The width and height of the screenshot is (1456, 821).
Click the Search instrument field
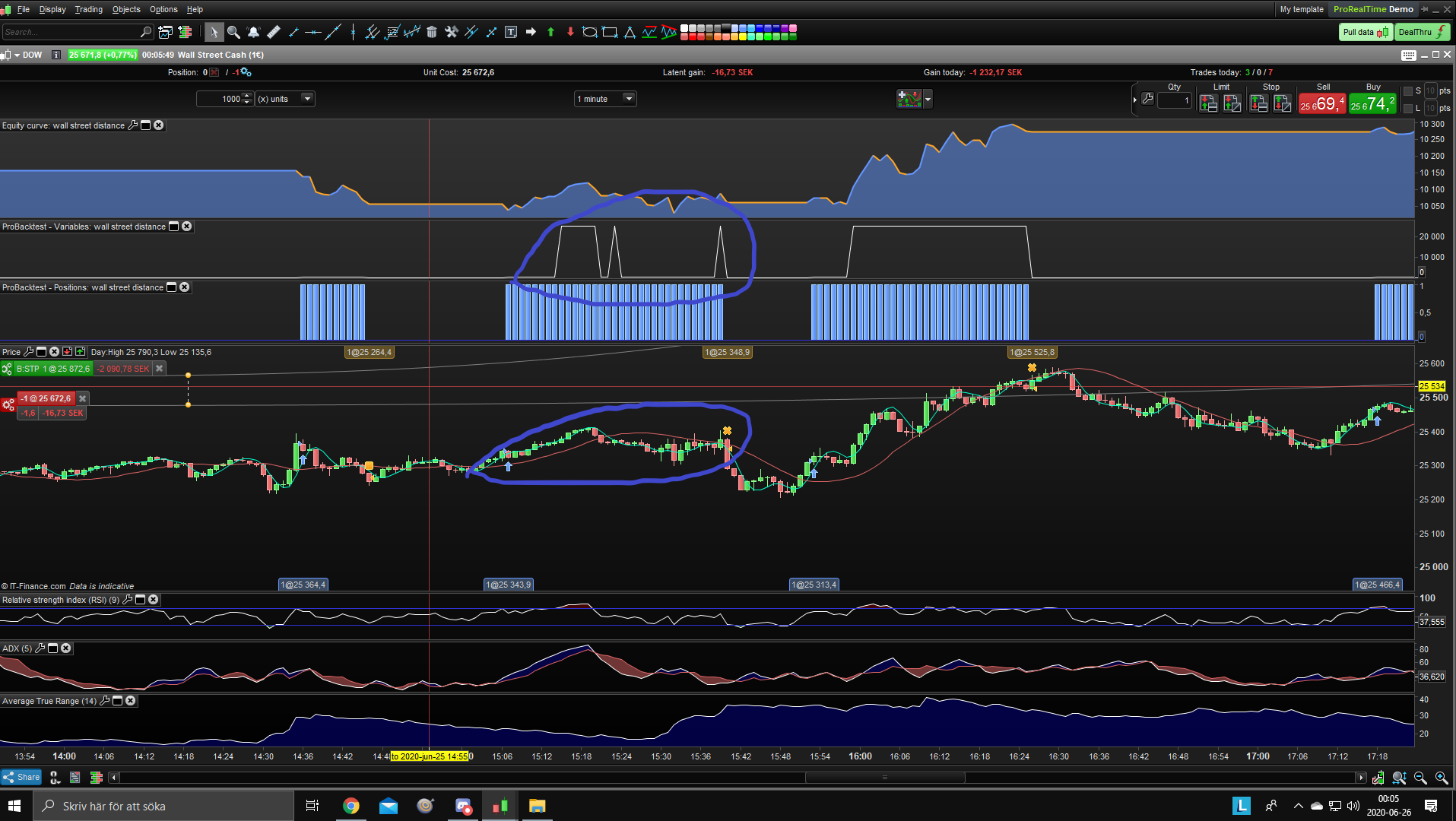78,32
